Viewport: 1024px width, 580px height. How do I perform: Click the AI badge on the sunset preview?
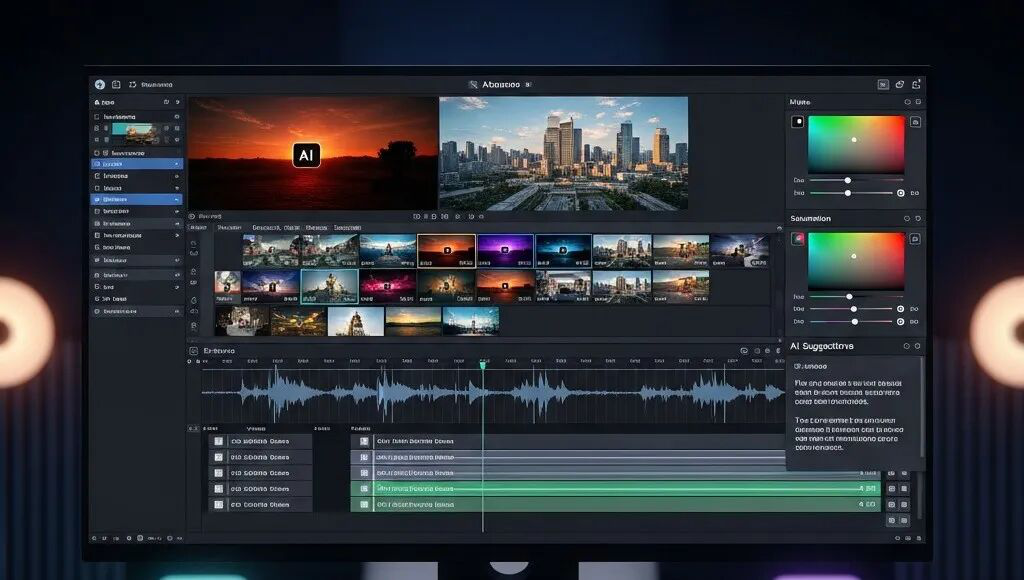coord(306,155)
